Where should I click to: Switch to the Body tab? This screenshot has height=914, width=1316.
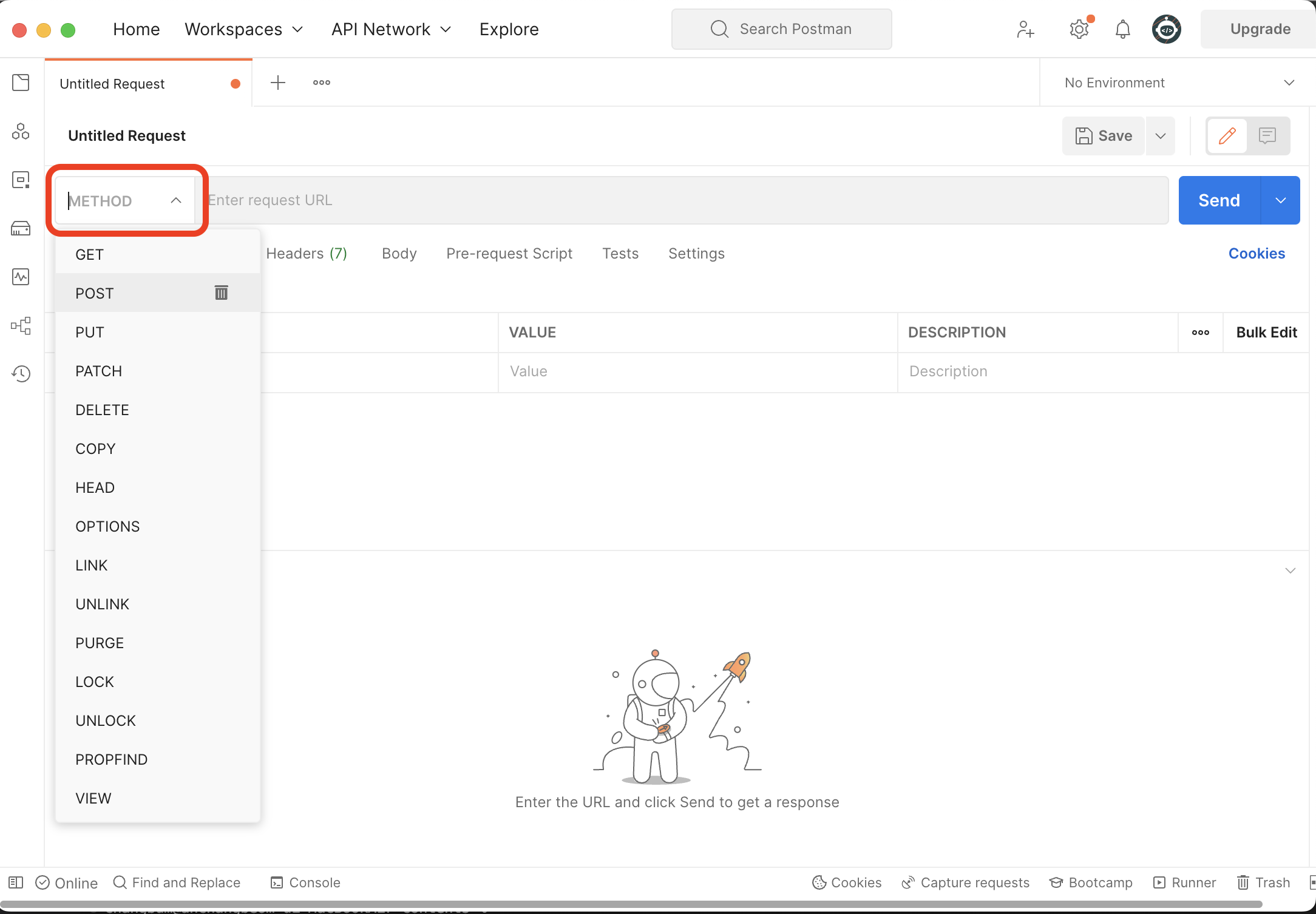pos(399,254)
